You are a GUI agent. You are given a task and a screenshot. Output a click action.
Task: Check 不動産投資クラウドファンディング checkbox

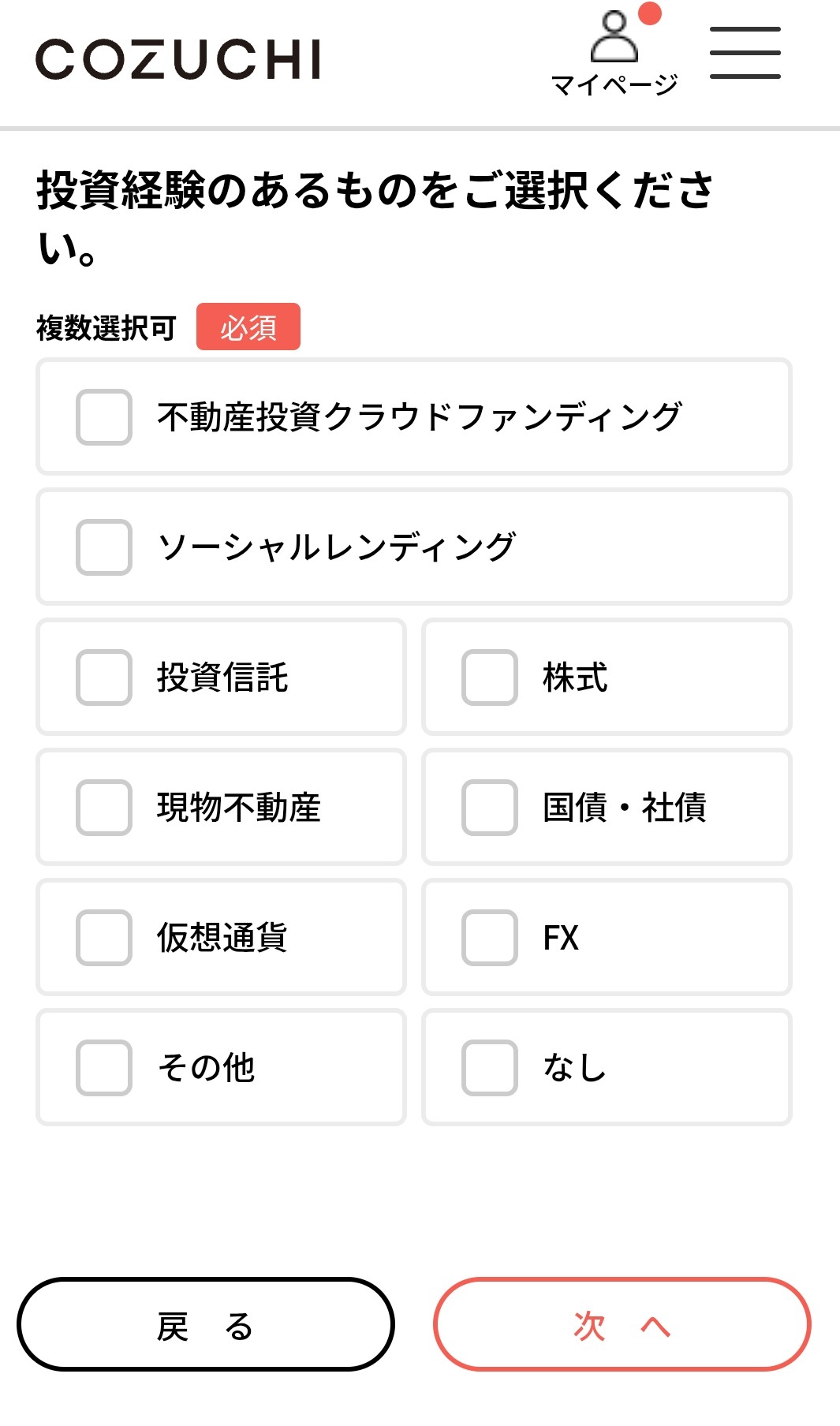[x=104, y=417]
